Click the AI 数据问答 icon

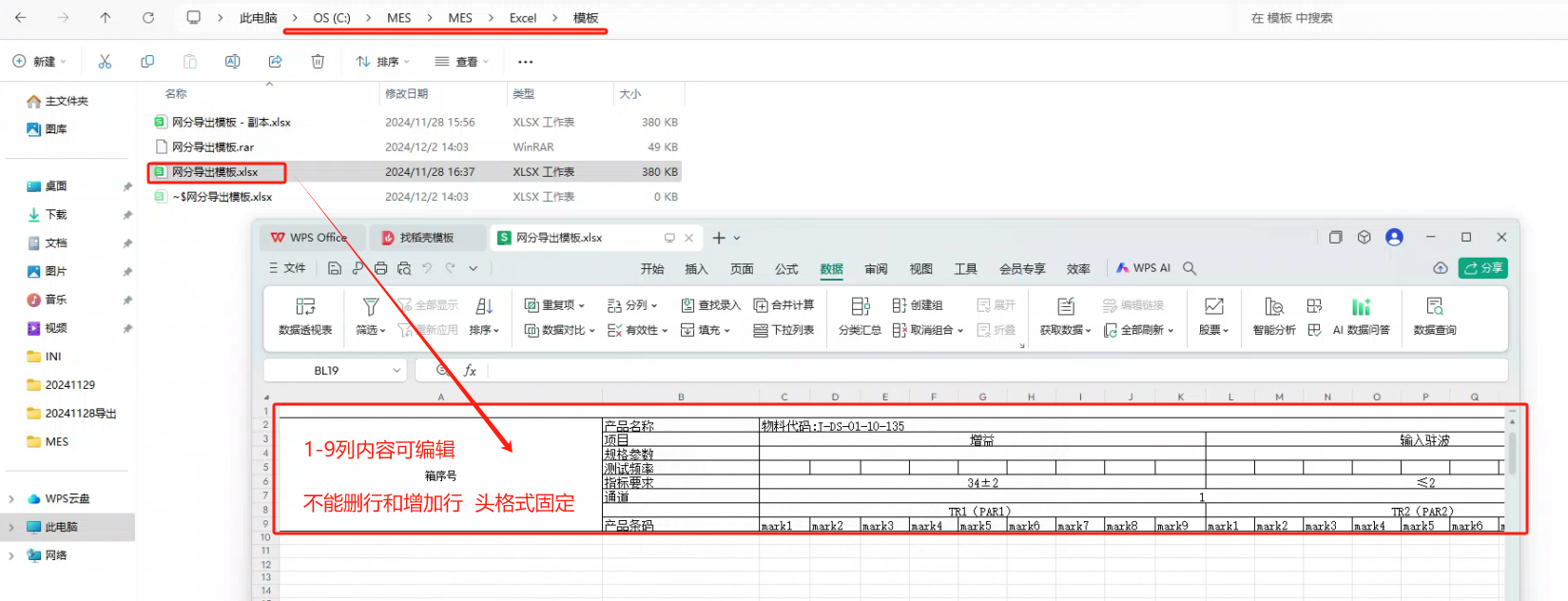(1361, 316)
